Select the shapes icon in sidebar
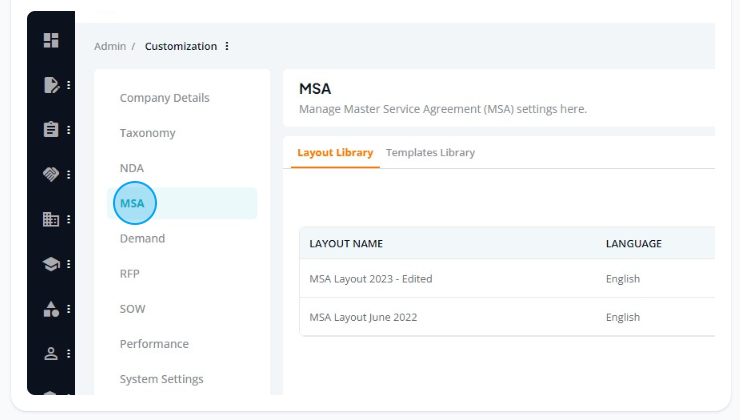The image size is (740, 420). click(x=51, y=309)
